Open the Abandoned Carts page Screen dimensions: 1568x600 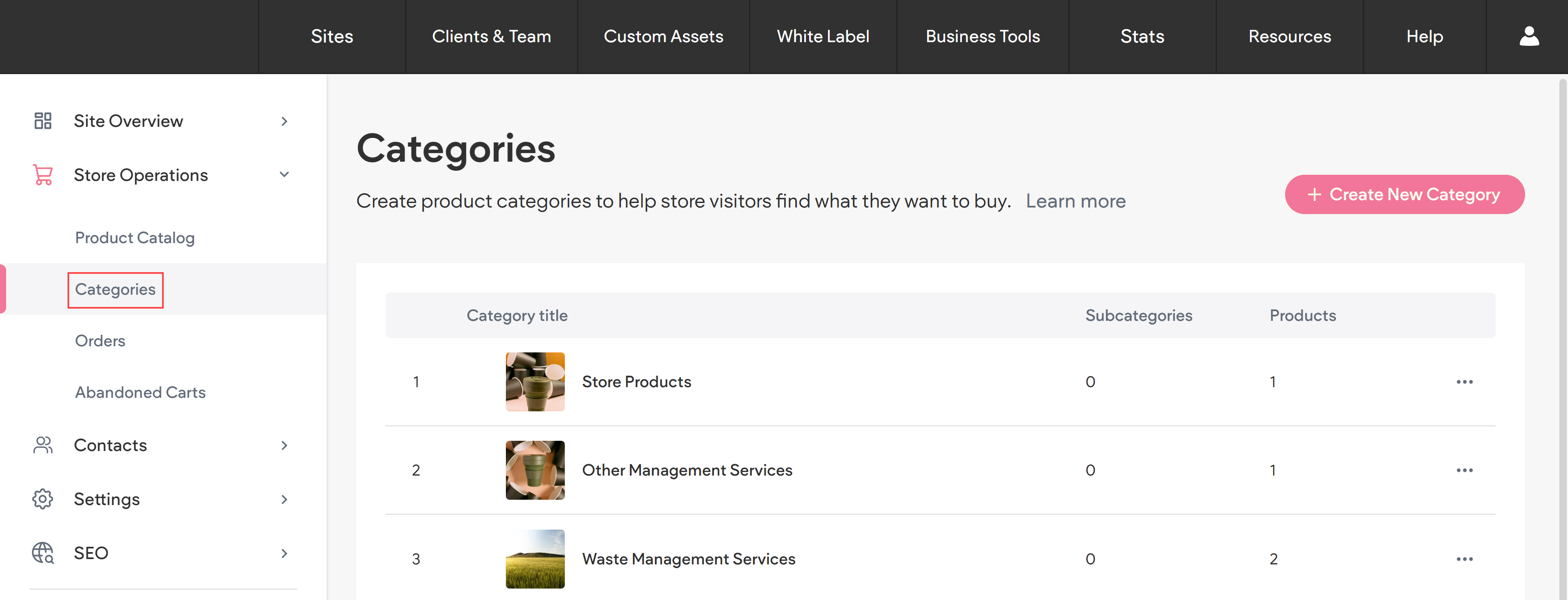140,392
